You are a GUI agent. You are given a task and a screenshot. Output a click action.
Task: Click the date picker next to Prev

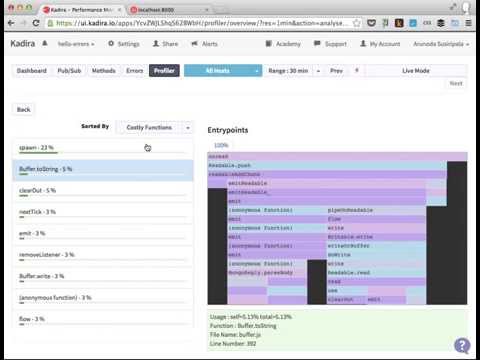click(357, 71)
